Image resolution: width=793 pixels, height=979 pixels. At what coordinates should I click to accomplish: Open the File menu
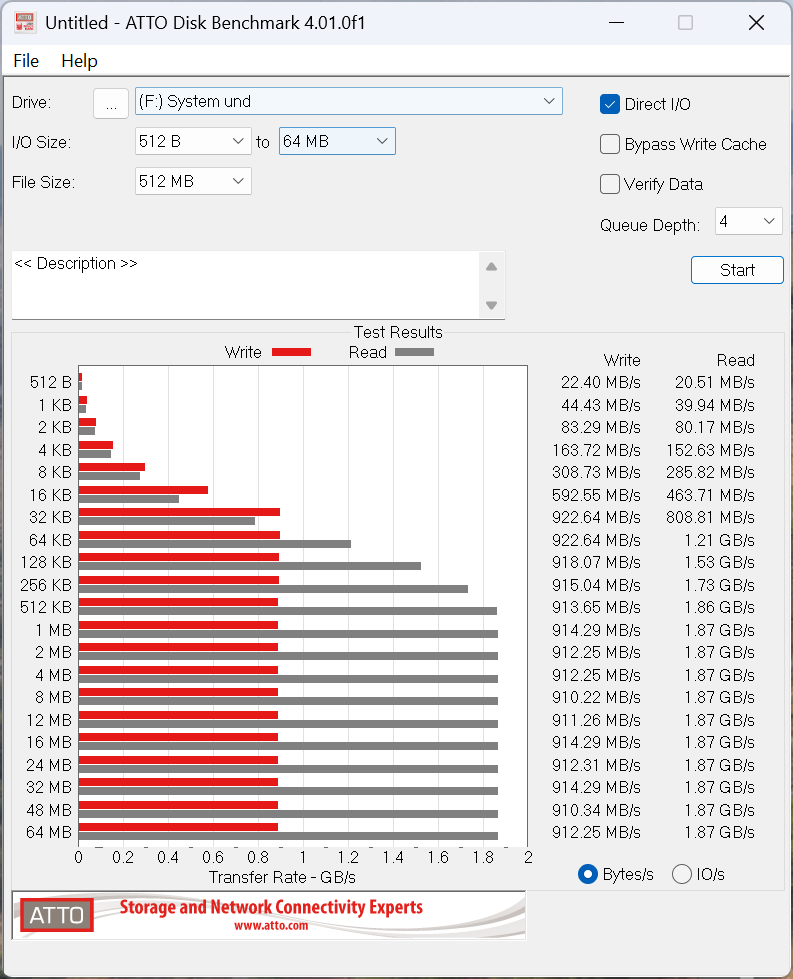pos(26,61)
